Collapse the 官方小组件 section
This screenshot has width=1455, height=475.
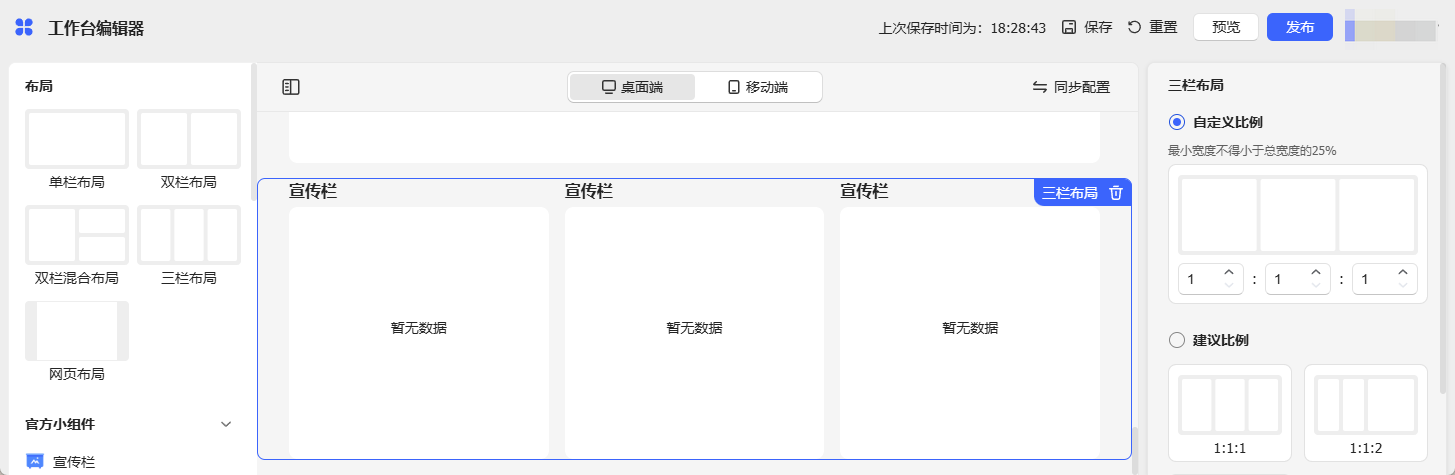[x=226, y=424]
